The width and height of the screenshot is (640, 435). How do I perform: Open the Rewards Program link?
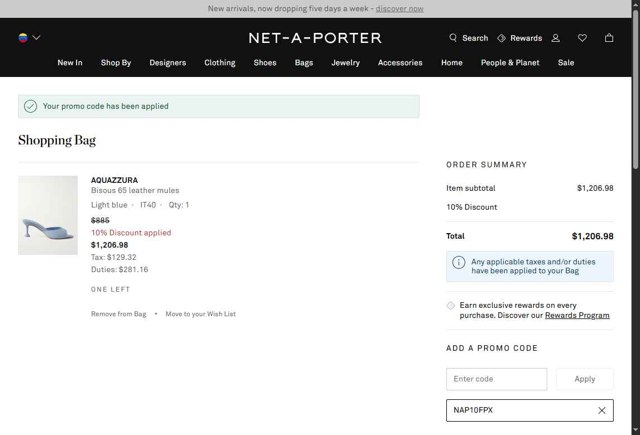[x=577, y=315]
